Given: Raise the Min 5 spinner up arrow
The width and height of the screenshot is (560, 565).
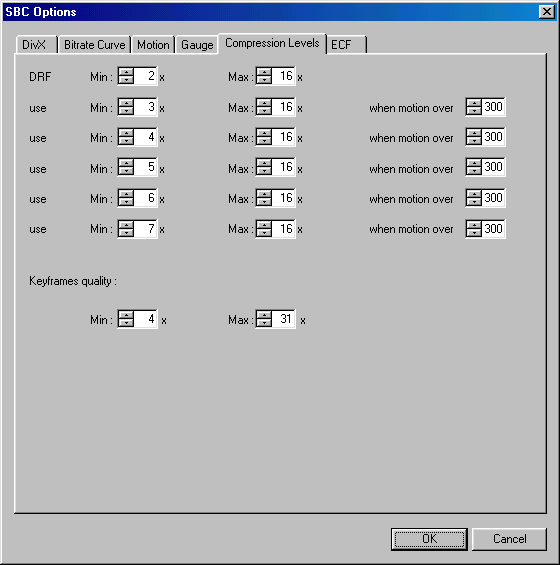Looking at the screenshot, I should pyautogui.click(x=126, y=164).
